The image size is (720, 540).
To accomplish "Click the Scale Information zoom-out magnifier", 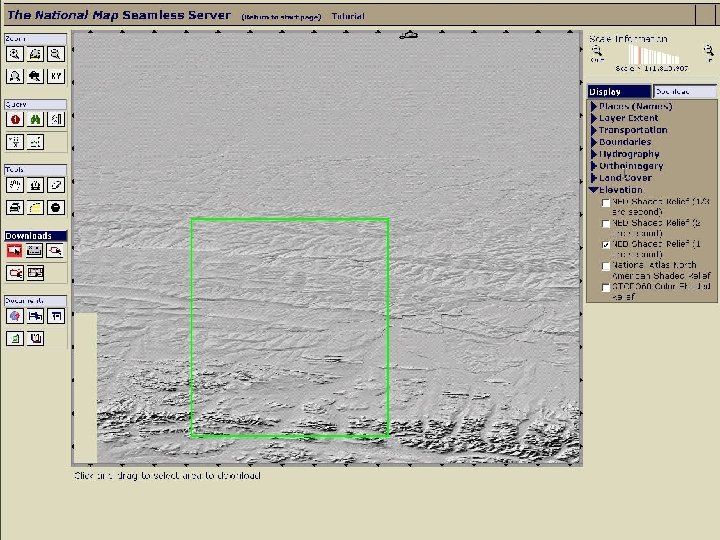I will (x=596, y=51).
